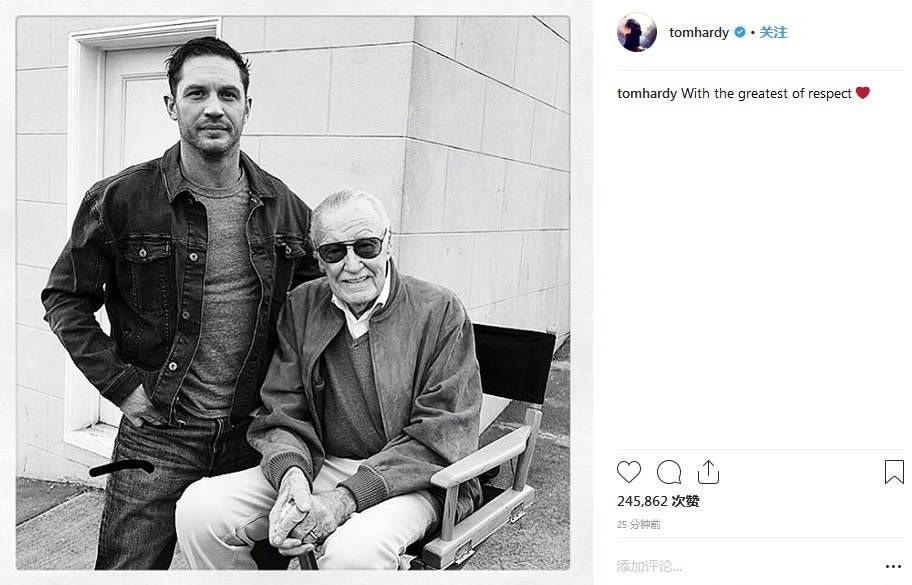This screenshot has height=585, width=912.
Task: Open the 25 分钟前 timestamp link
Action: tap(638, 524)
